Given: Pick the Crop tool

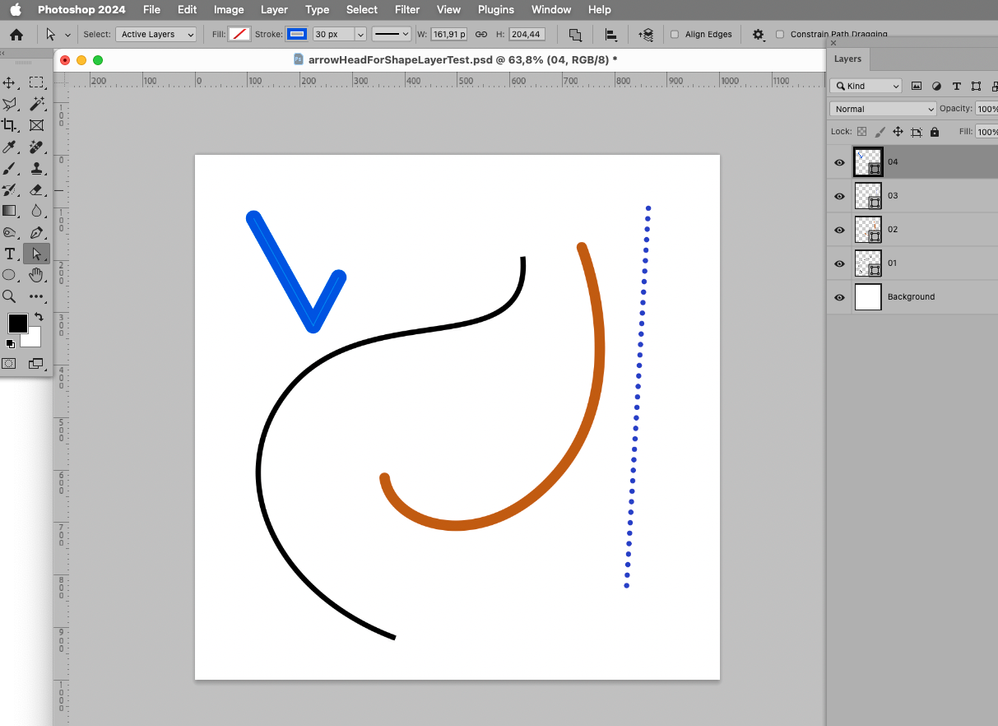Looking at the screenshot, I should 10,125.
